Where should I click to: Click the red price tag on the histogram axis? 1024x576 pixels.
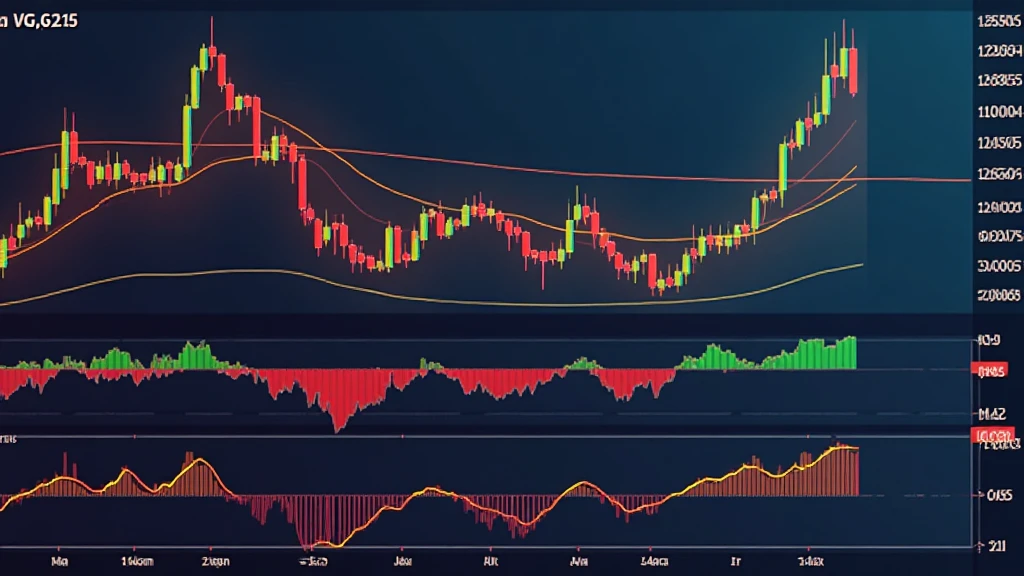point(990,372)
